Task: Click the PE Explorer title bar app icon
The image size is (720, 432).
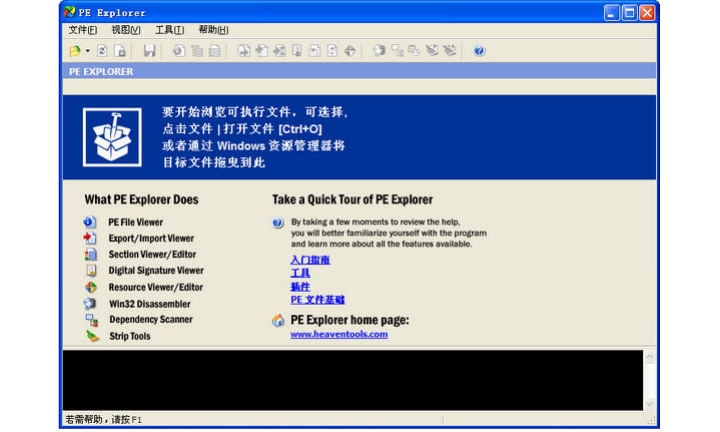Action: 69,12
